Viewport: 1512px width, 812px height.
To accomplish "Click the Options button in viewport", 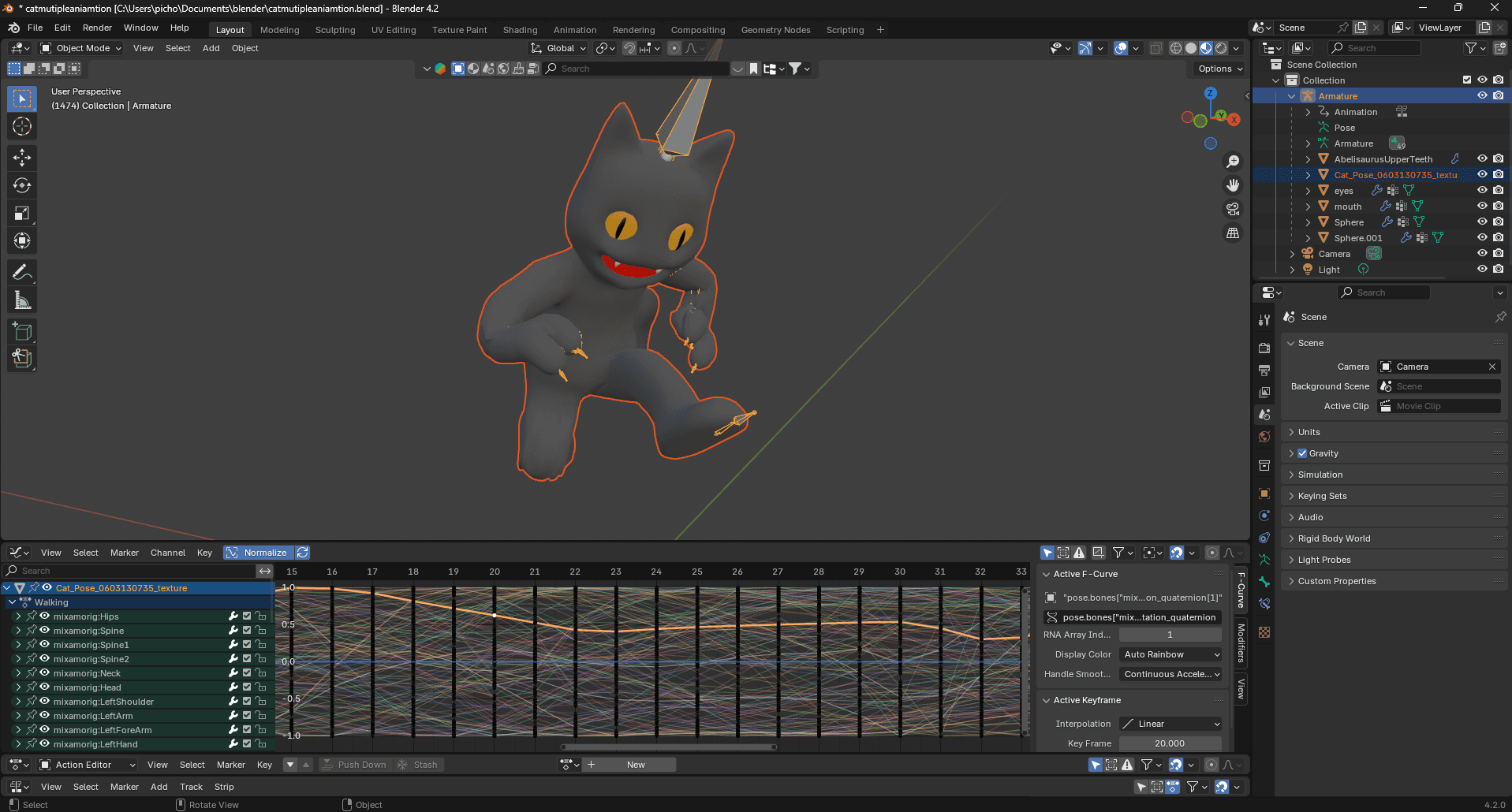I will (x=1220, y=69).
